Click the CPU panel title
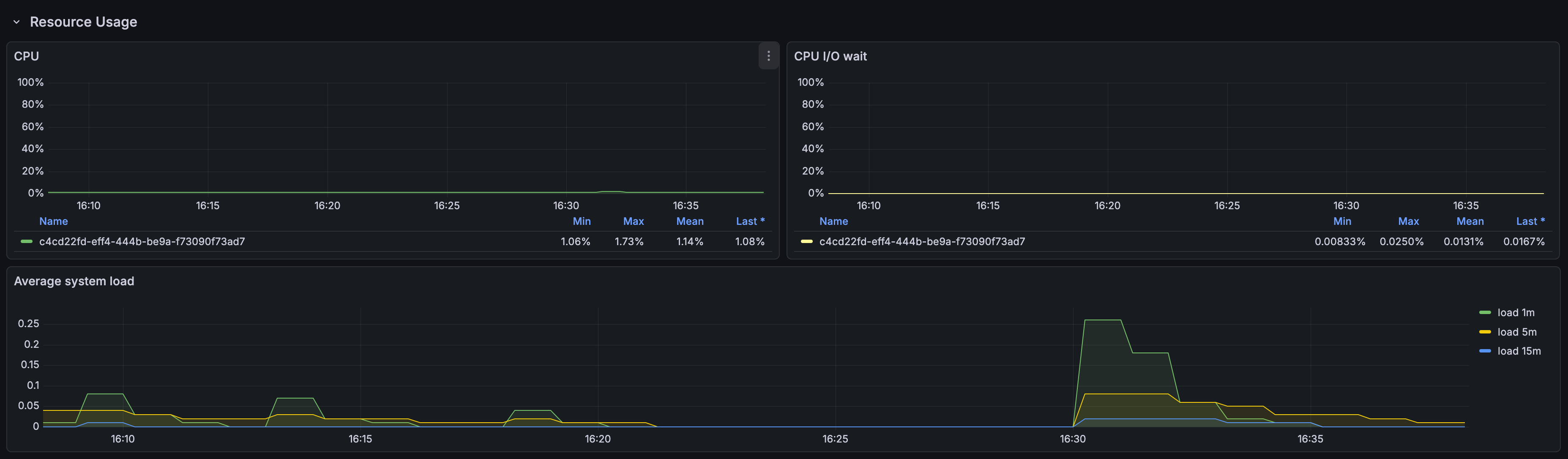This screenshot has height=459, width=1568. [26, 56]
